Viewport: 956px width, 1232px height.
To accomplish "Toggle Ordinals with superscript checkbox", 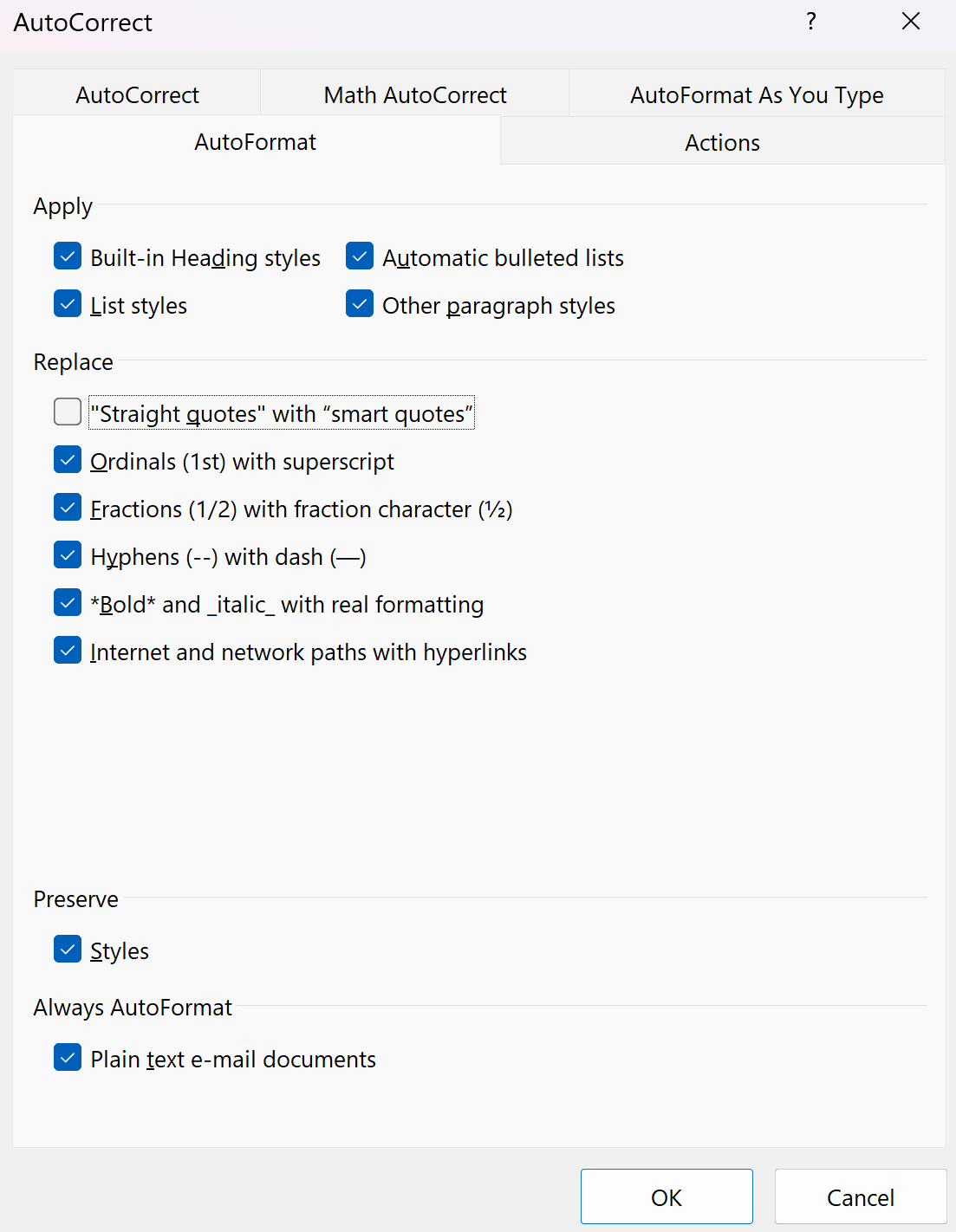I will pyautogui.click(x=68, y=461).
